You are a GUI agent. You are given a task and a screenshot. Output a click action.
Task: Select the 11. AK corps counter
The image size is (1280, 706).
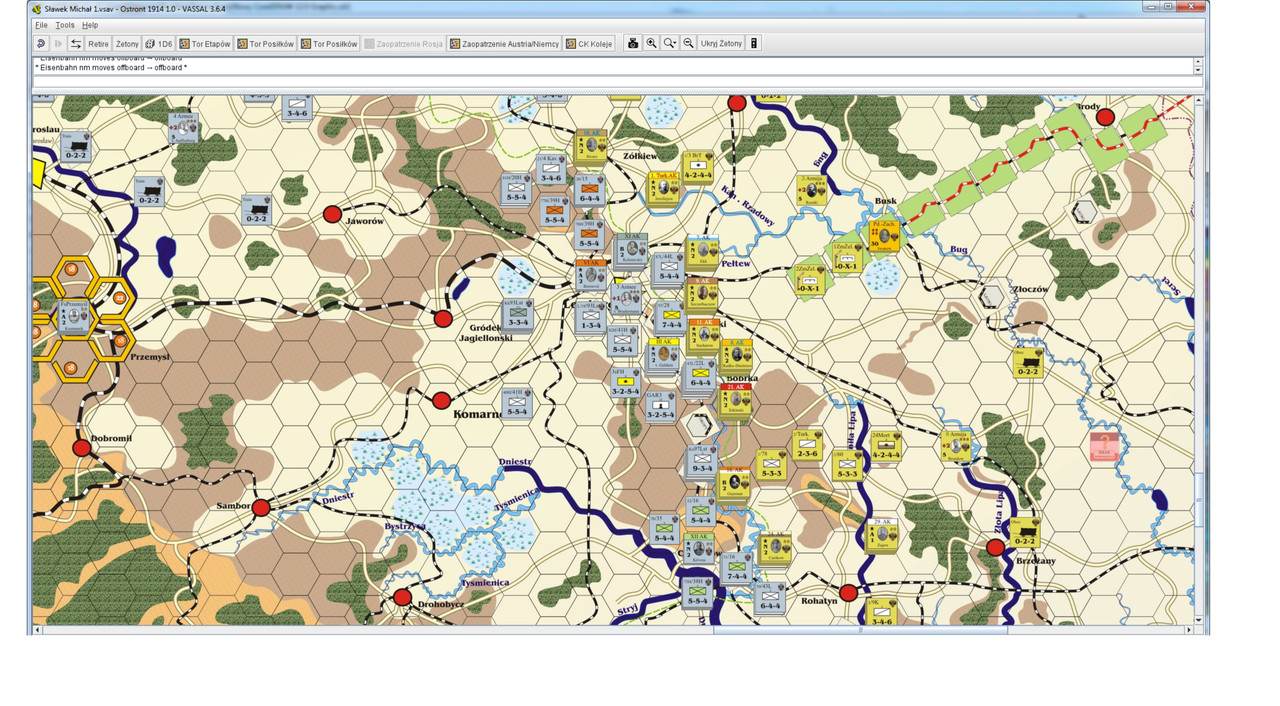704,335
